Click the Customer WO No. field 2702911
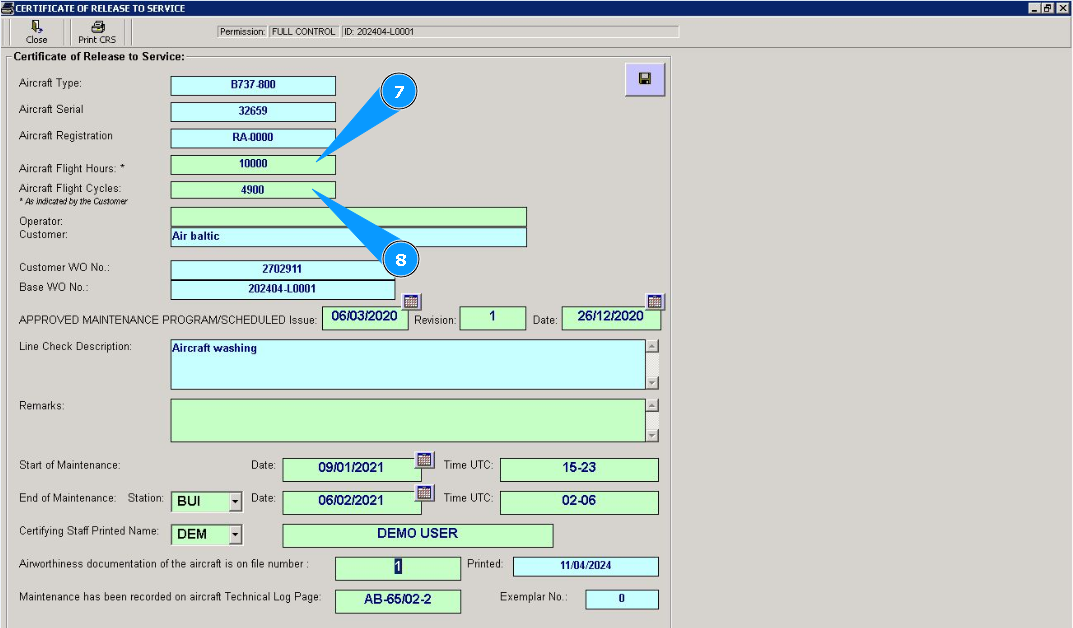Screen dimensions: 1073x628 click(x=283, y=270)
